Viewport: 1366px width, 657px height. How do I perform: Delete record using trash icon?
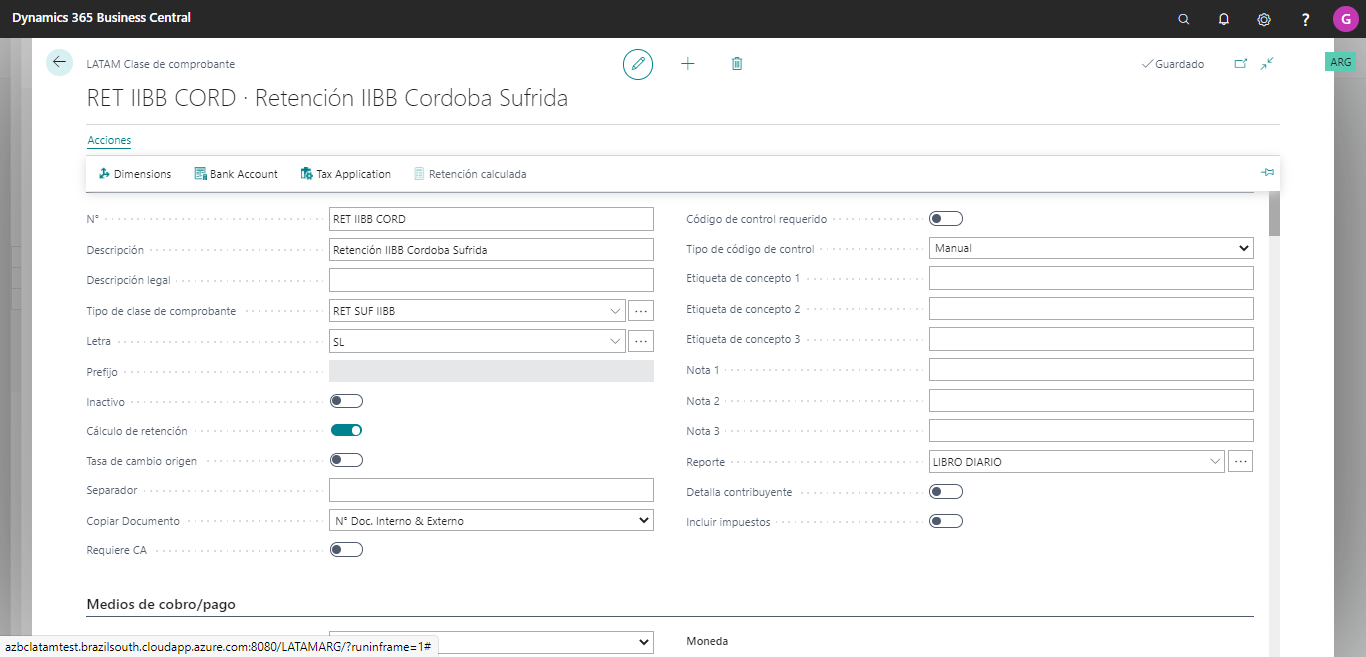pyautogui.click(x=737, y=64)
